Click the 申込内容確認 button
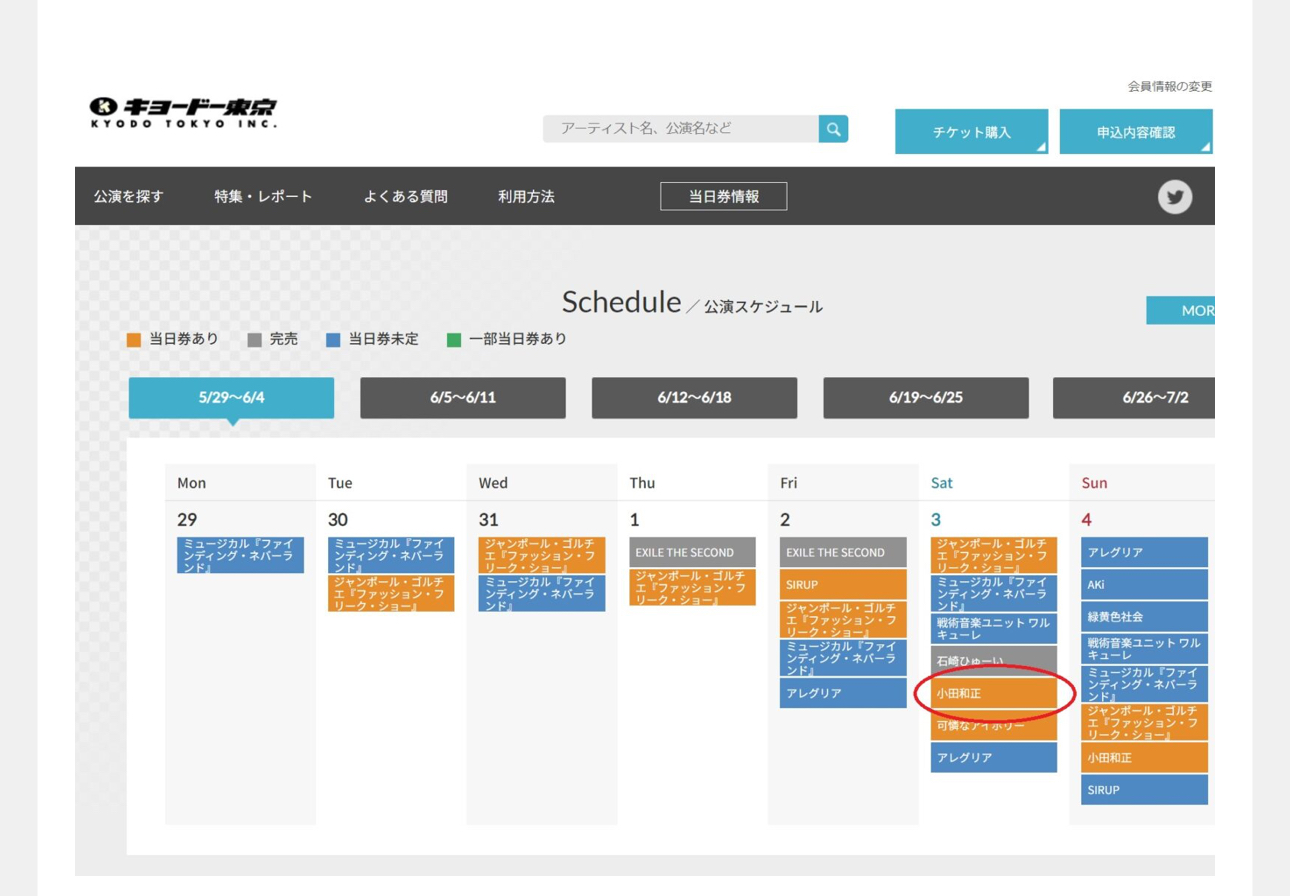This screenshot has height=896, width=1290. point(1135,132)
